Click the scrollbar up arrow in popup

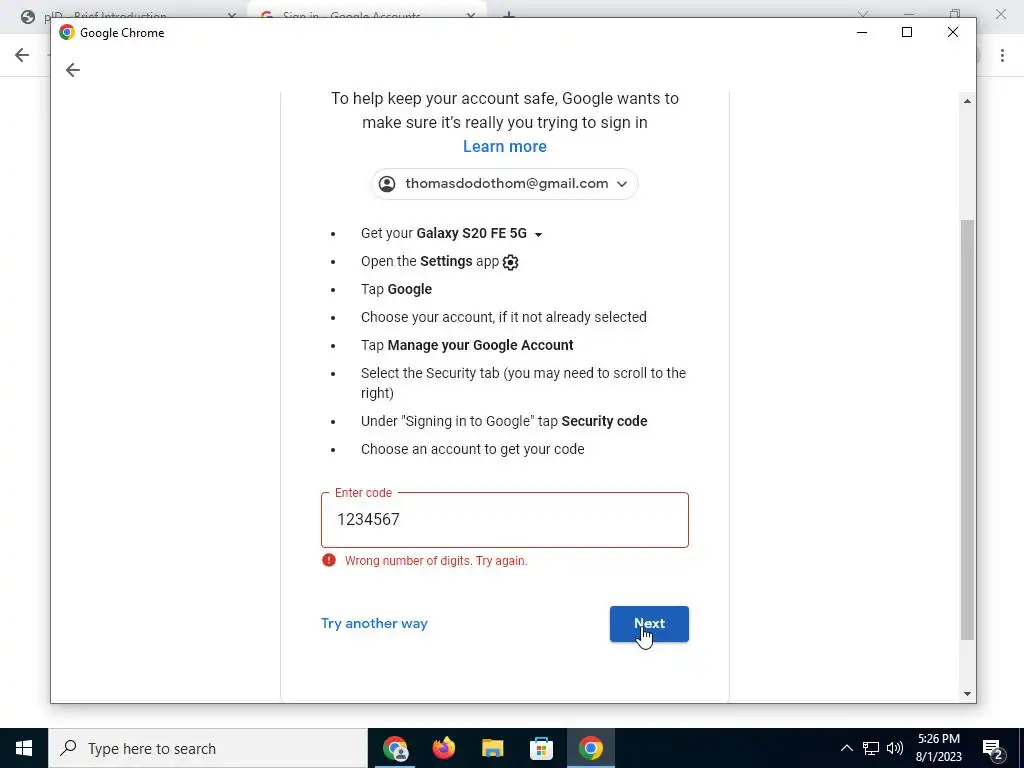pyautogui.click(x=967, y=101)
